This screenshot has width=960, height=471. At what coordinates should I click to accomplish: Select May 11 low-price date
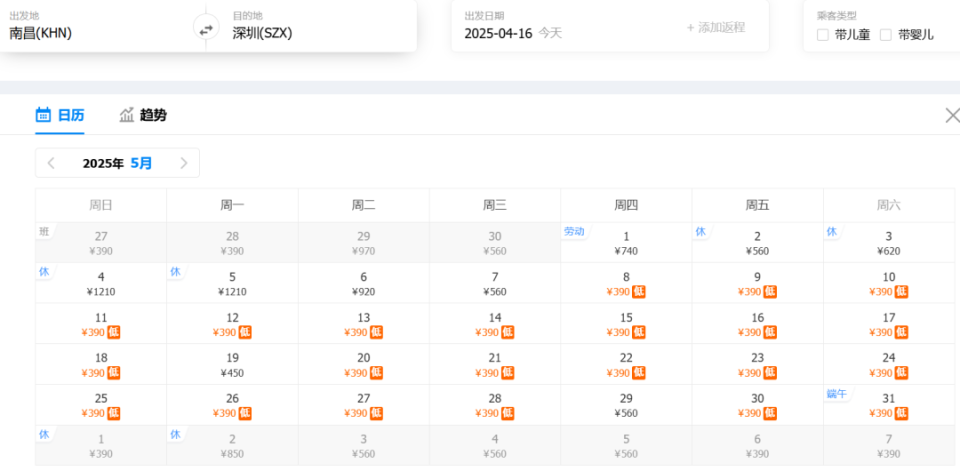coord(101,323)
